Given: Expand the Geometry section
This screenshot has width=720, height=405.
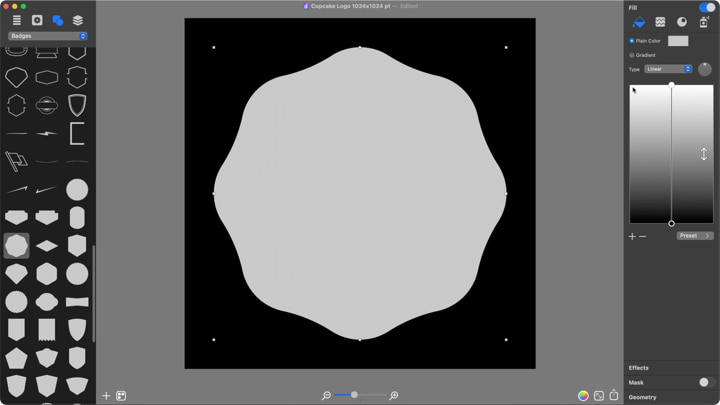Looking at the screenshot, I should click(642, 397).
